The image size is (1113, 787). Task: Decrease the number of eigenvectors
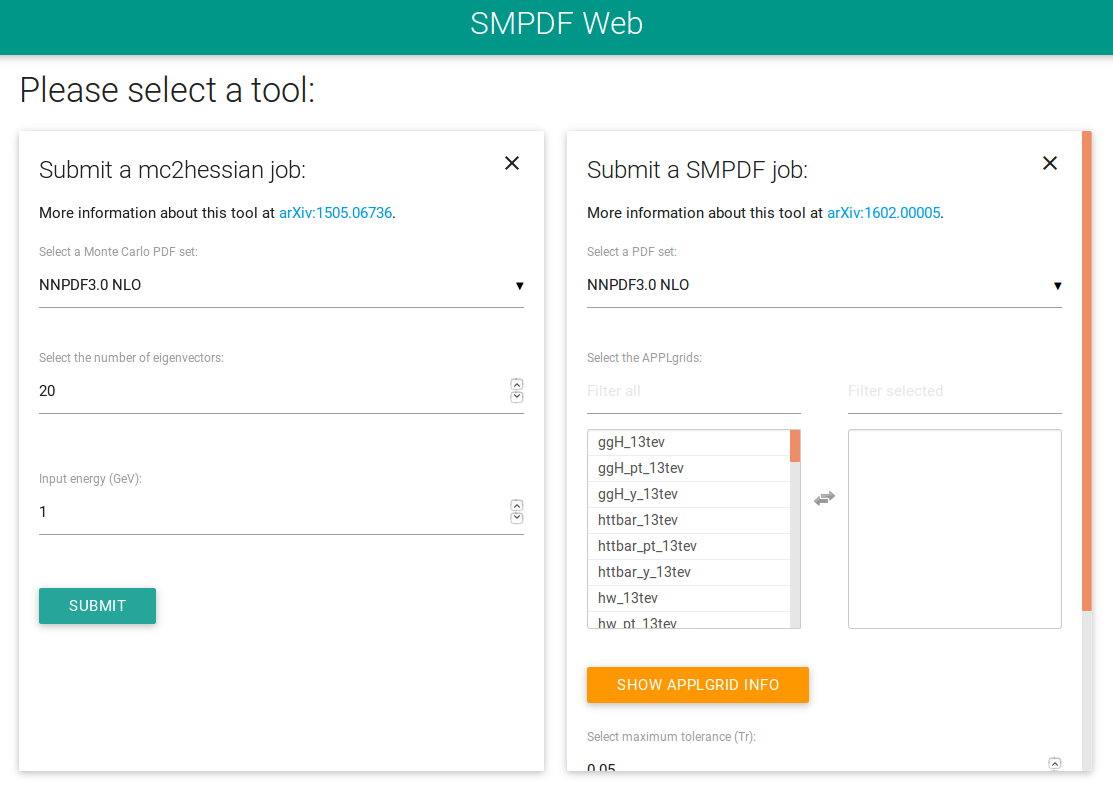point(517,397)
